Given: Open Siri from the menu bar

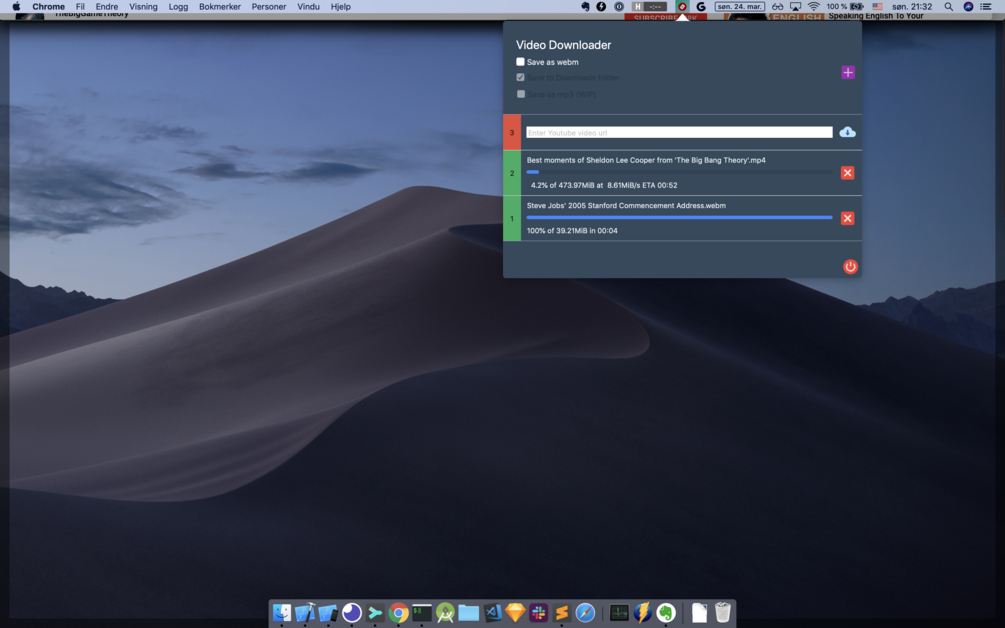Looking at the screenshot, I should (x=968, y=6).
